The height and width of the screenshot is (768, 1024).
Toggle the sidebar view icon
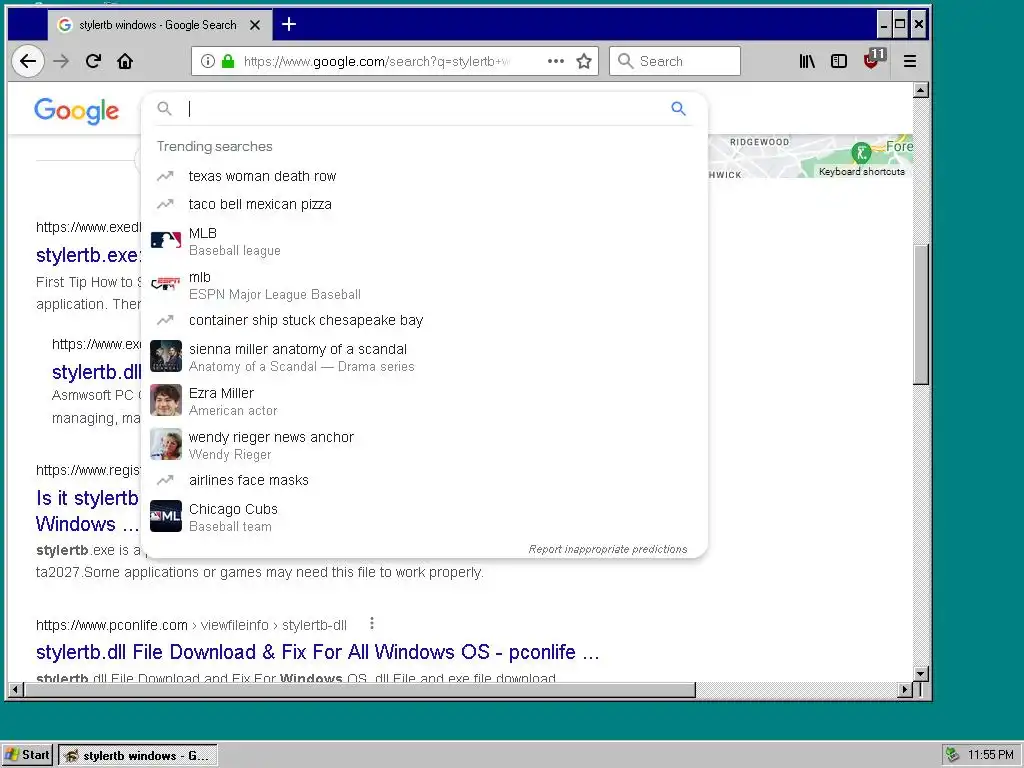click(839, 61)
